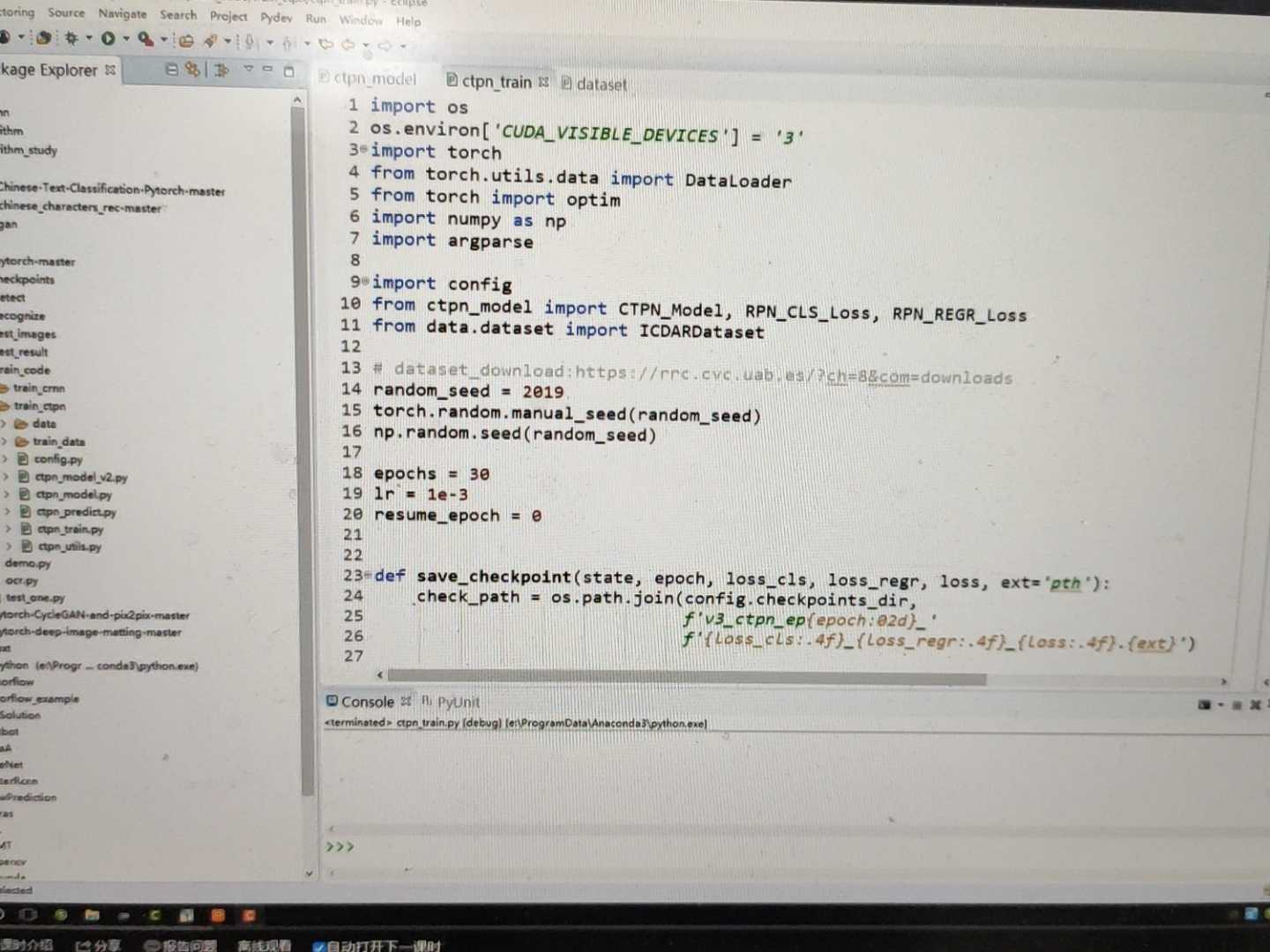Select the train_crnn folder
Image resolution: width=1270 pixels, height=952 pixels.
click(33, 388)
